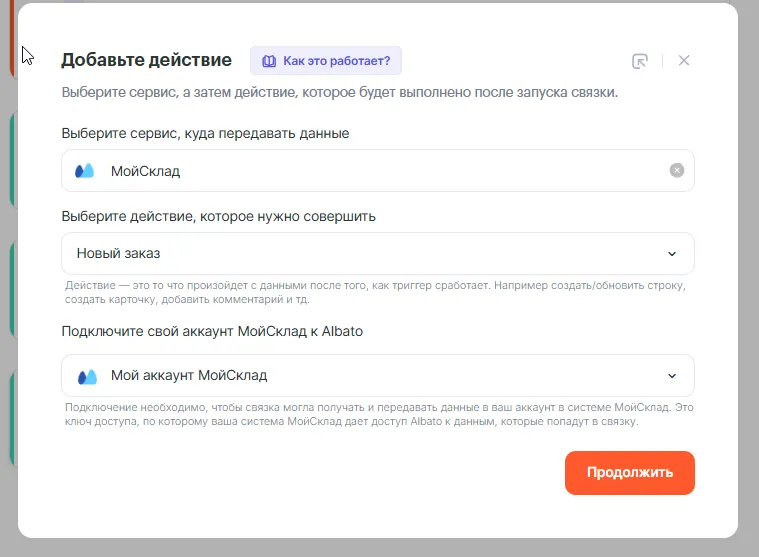Click the book icon beside "Как это работает?"

[268, 61]
